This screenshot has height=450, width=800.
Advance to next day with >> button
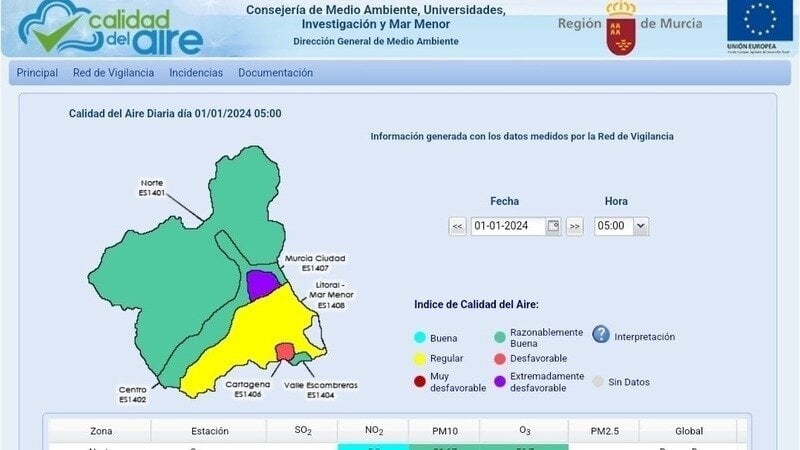pos(574,227)
